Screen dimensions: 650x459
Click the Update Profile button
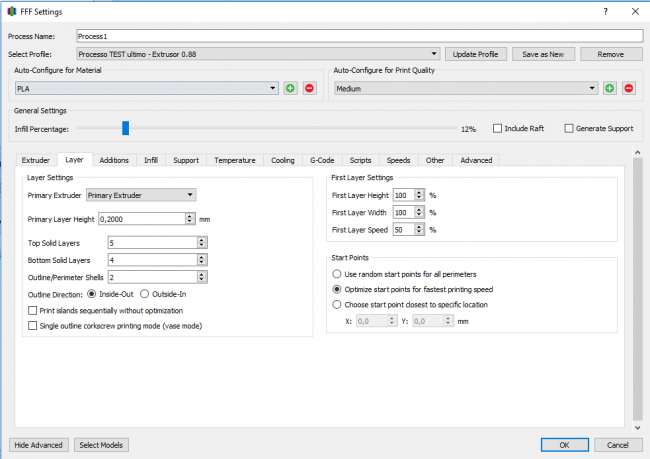click(x=475, y=53)
